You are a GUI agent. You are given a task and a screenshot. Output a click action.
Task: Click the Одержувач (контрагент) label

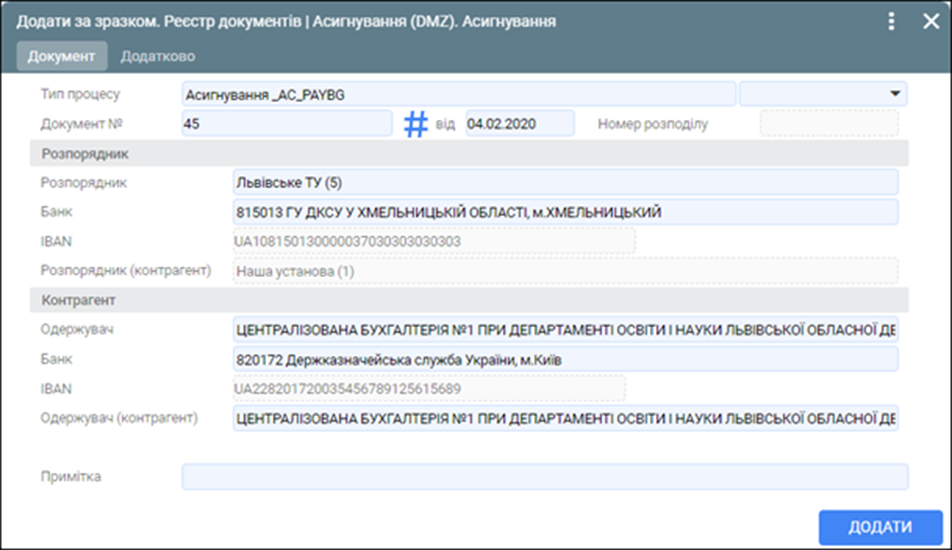(119, 418)
